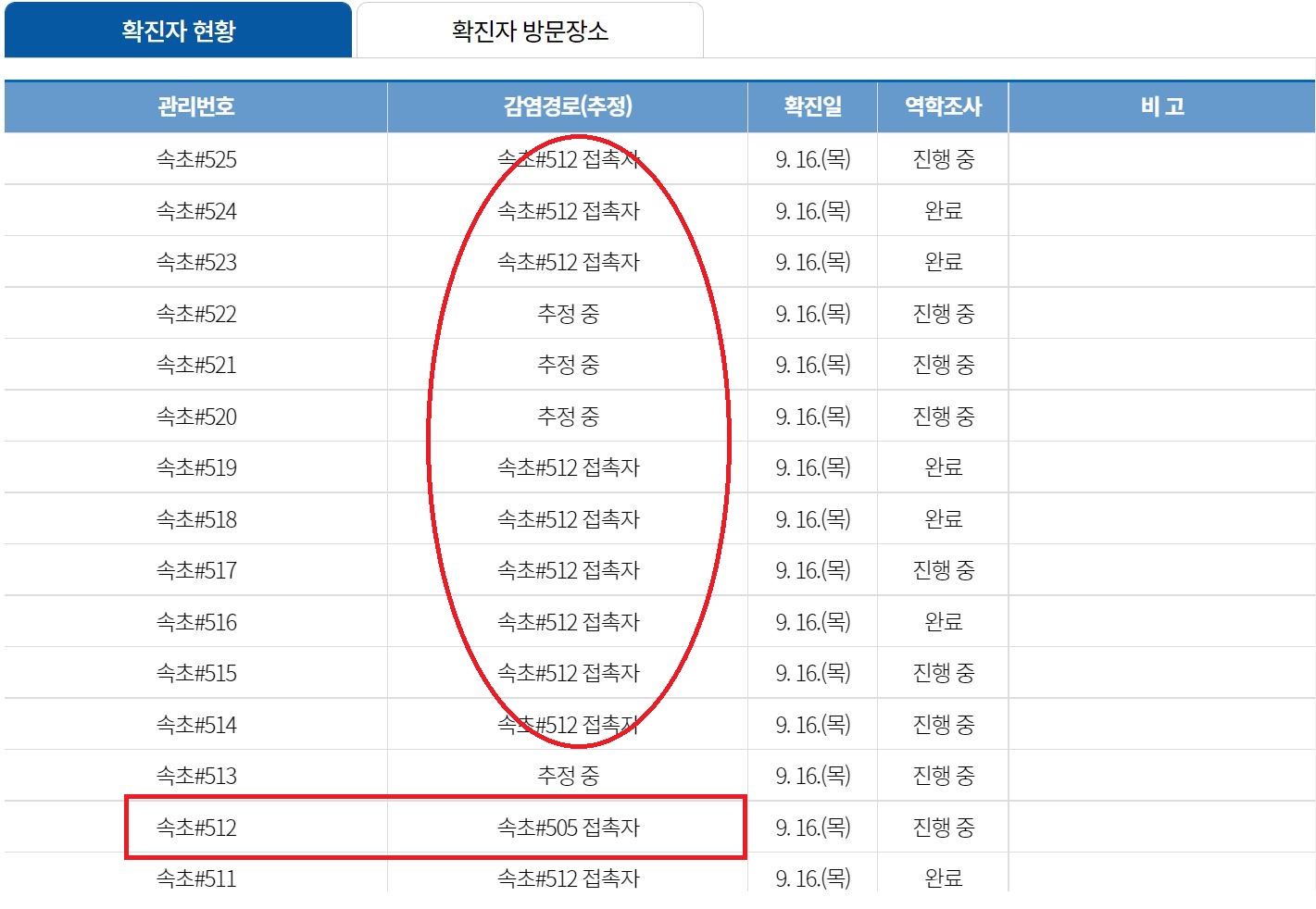Click 추정 중 in the 속초#513 row

tap(568, 776)
